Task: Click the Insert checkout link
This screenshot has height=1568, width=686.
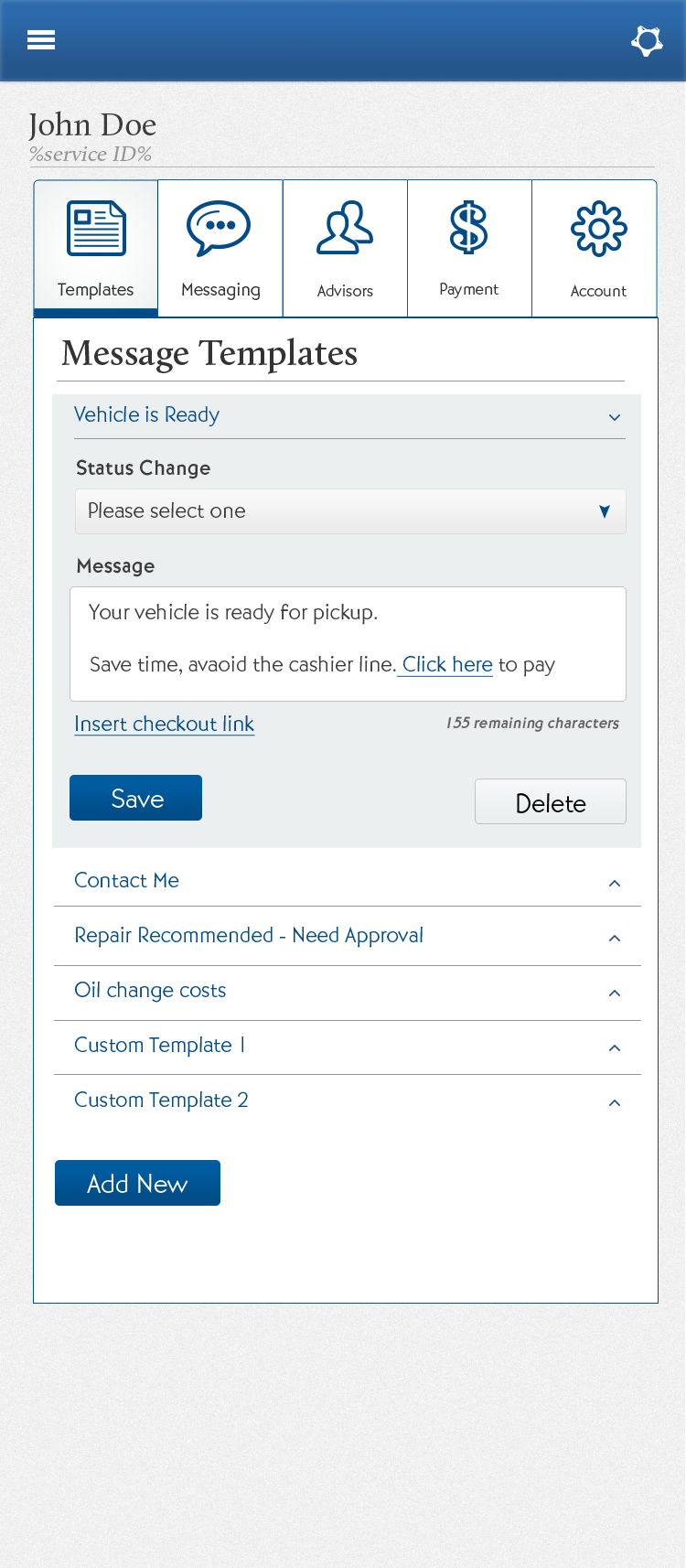Action: click(x=164, y=724)
